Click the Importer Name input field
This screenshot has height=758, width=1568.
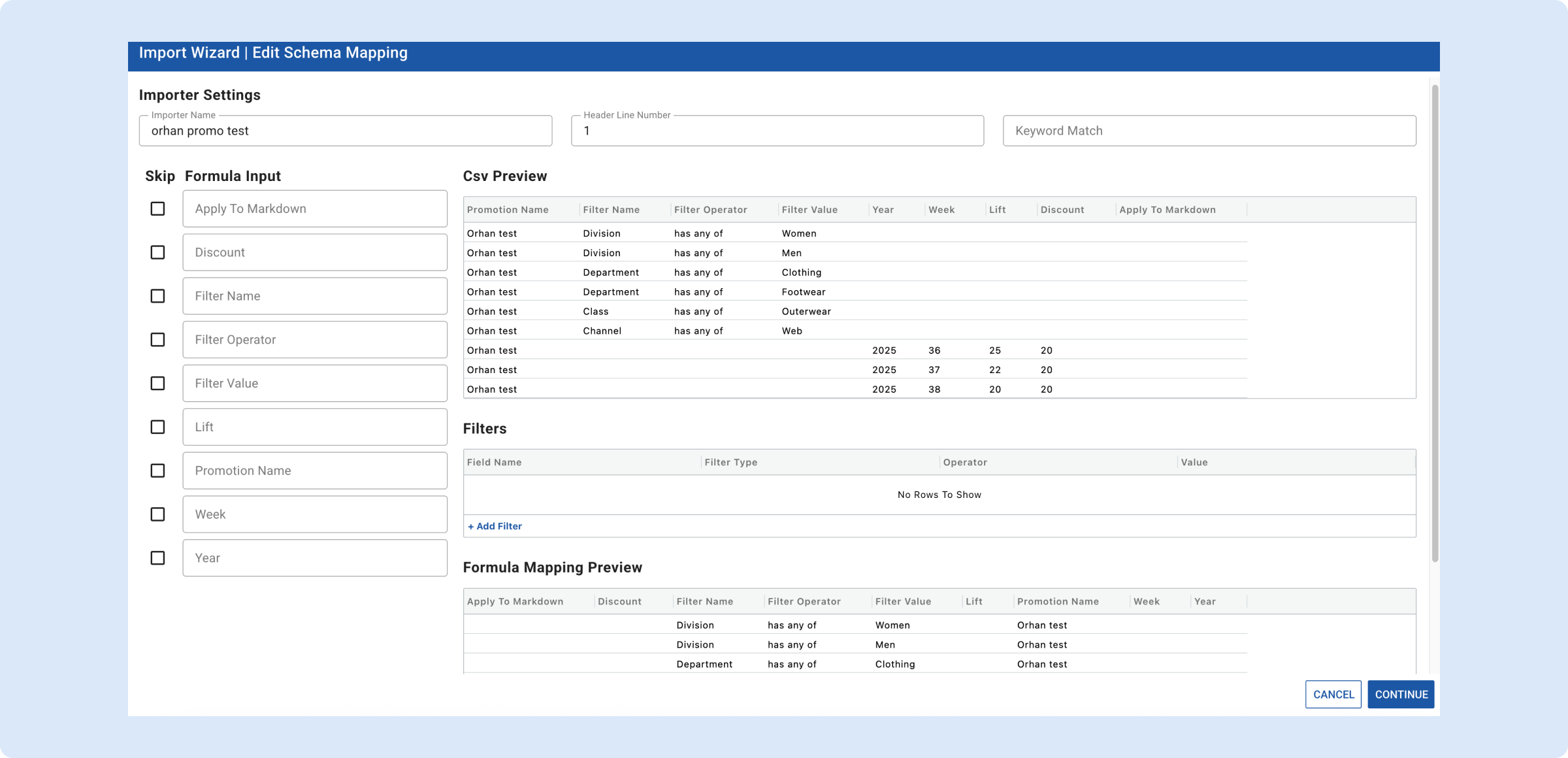click(x=346, y=131)
